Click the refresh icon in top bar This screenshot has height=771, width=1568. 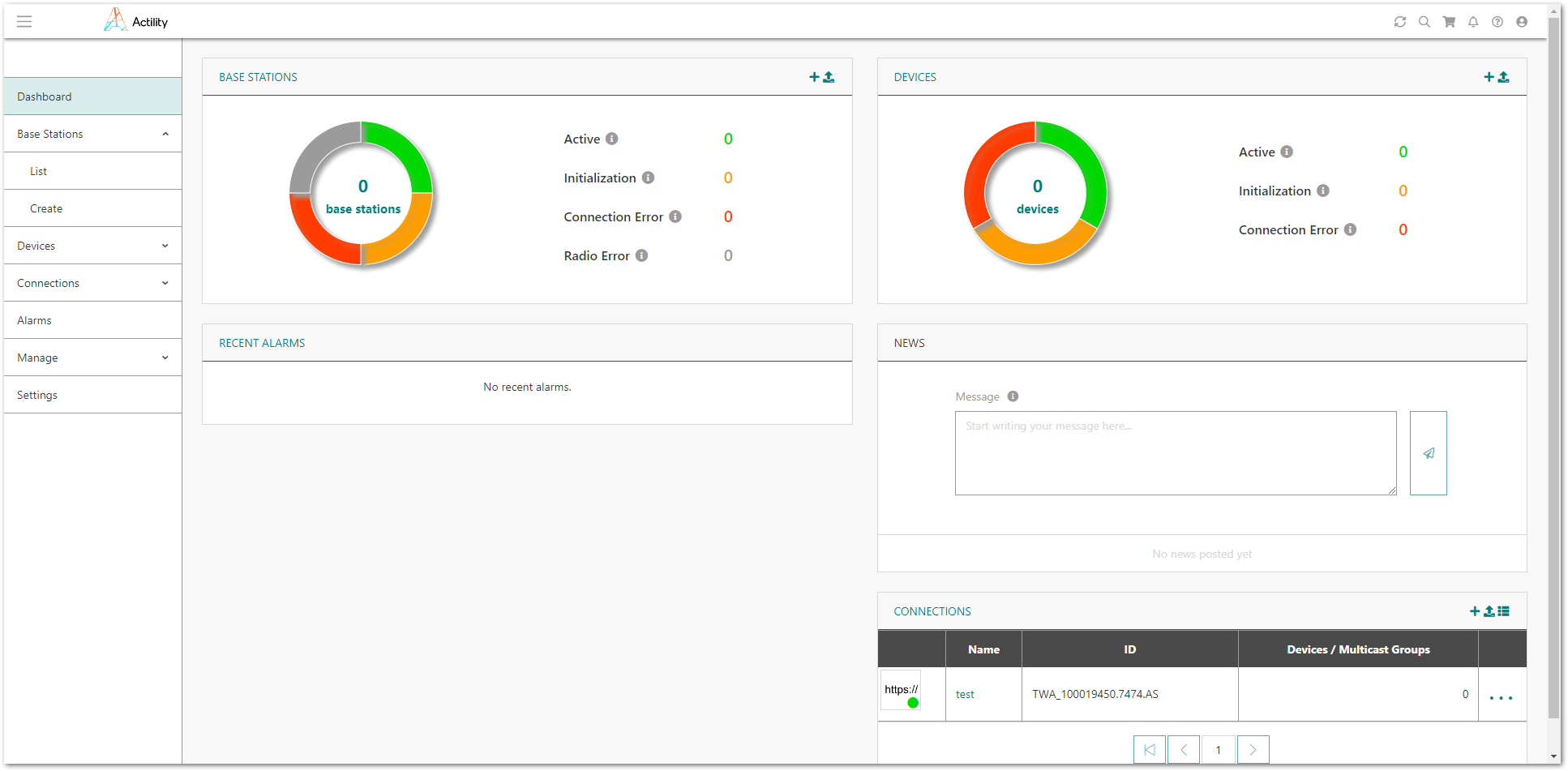point(1399,22)
